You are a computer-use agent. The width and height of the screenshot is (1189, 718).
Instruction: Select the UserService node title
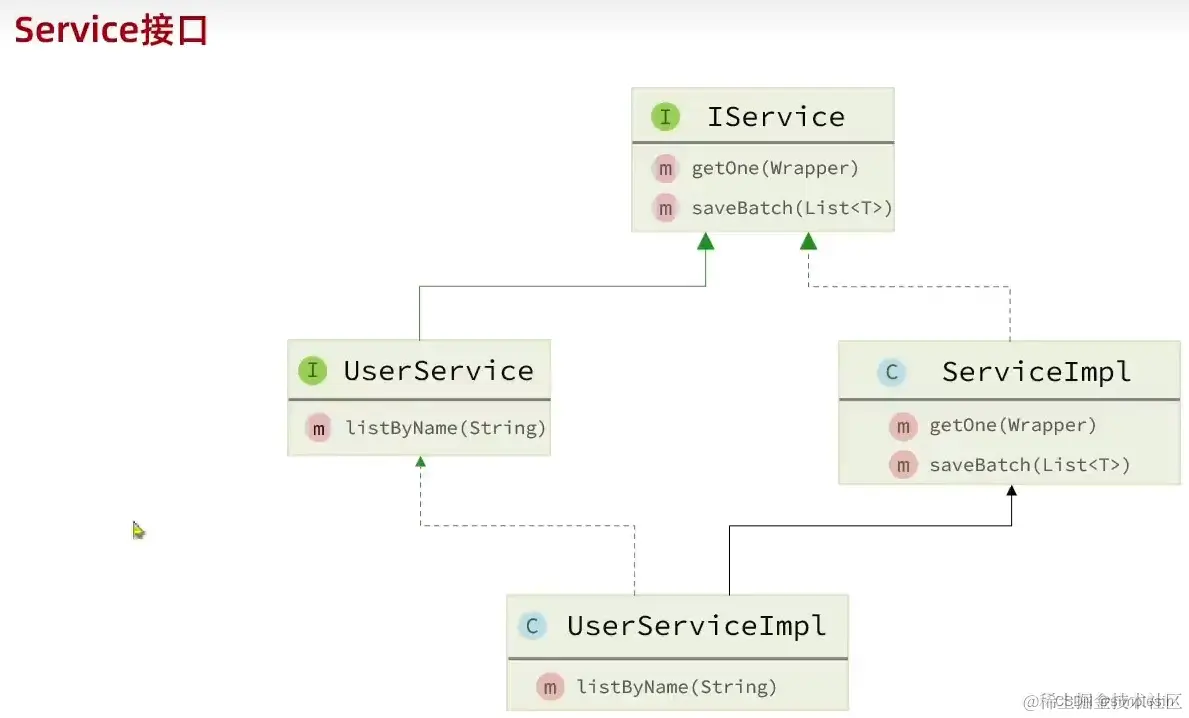(x=438, y=371)
